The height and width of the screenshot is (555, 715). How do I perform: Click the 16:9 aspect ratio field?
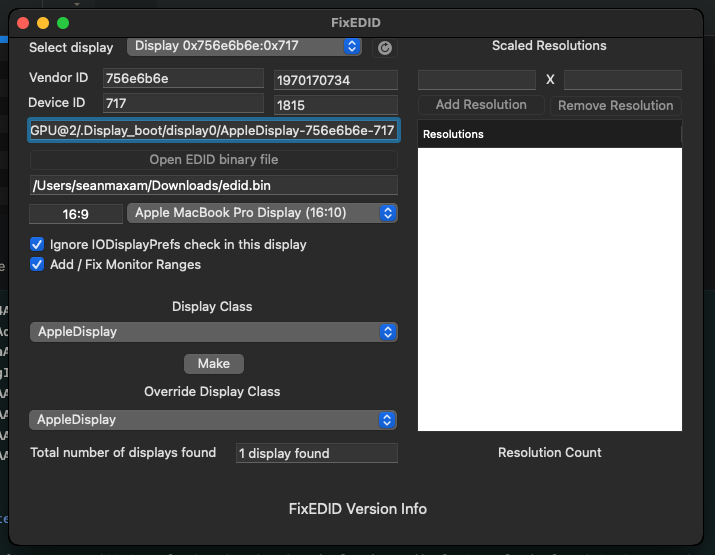point(76,214)
